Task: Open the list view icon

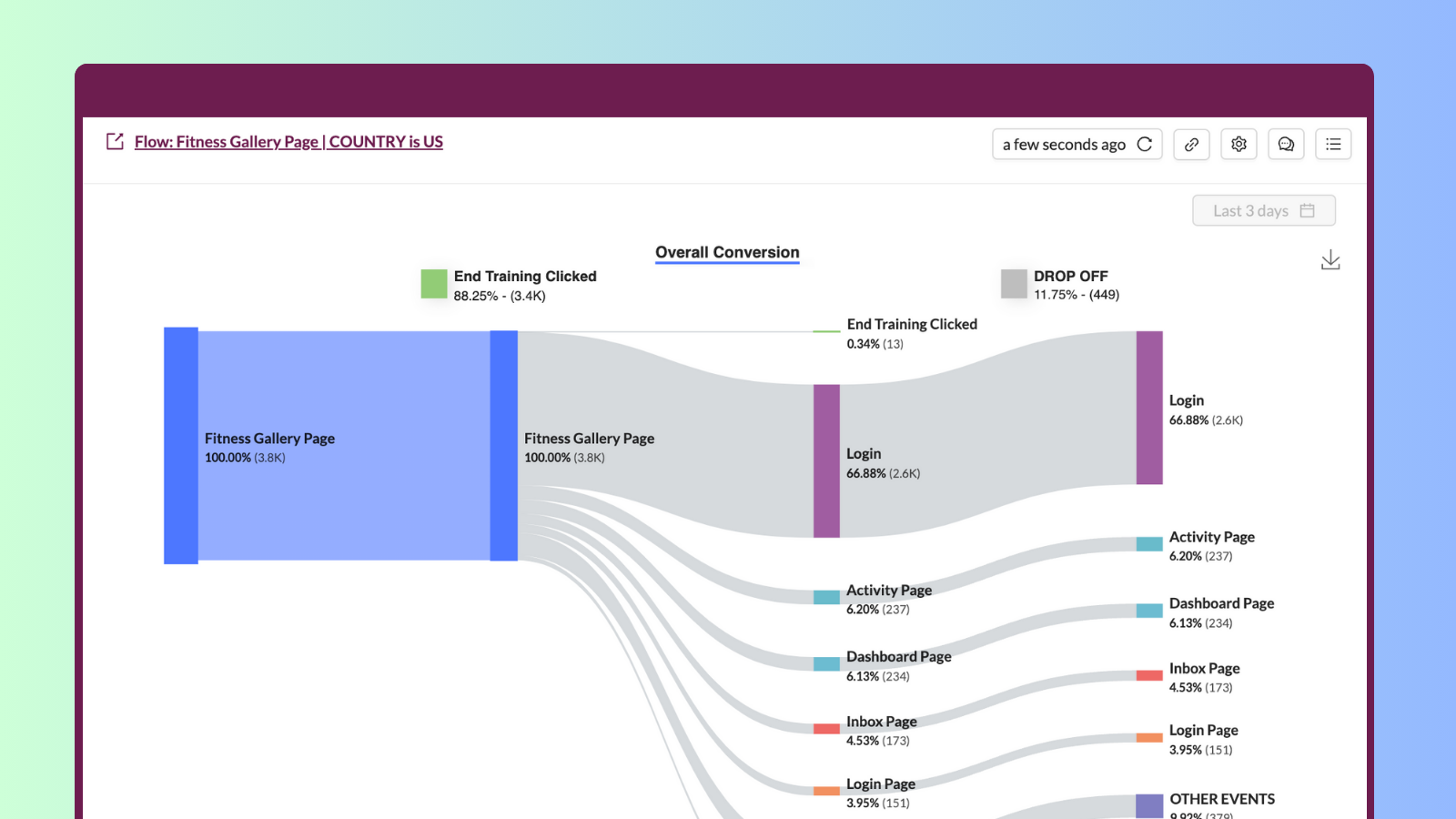Action: coord(1333,144)
